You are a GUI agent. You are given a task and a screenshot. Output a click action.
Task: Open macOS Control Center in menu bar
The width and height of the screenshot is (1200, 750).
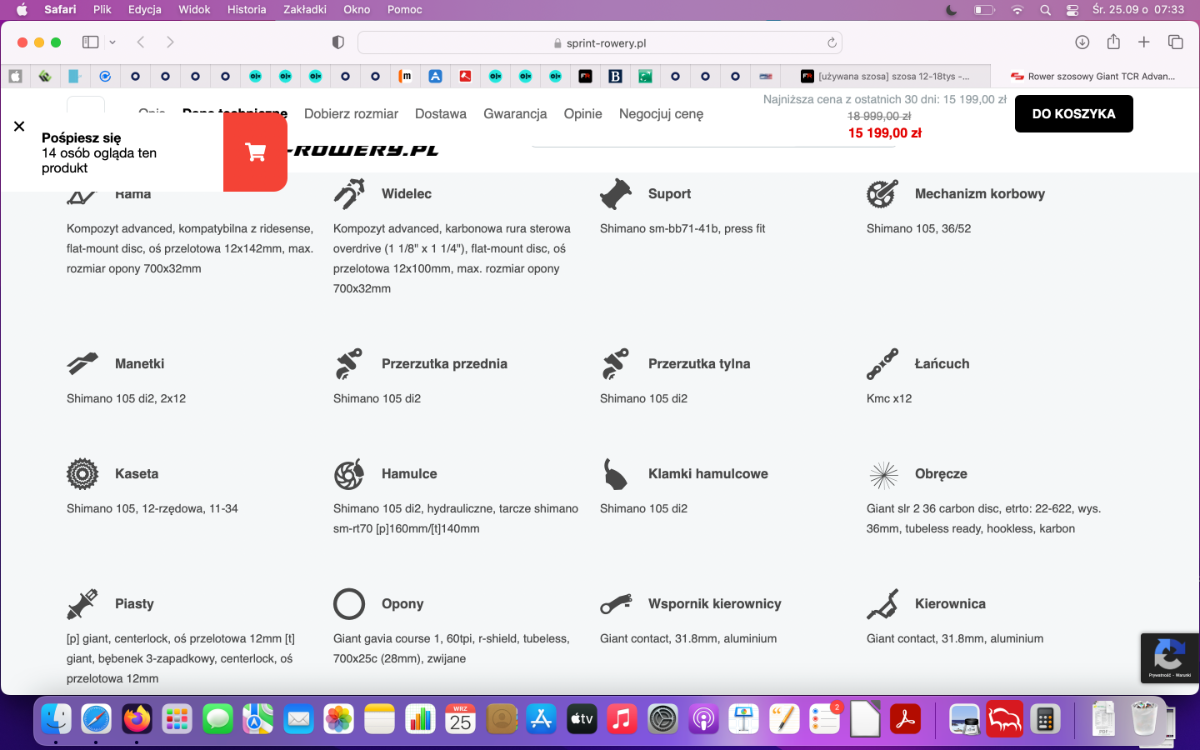(x=1073, y=10)
